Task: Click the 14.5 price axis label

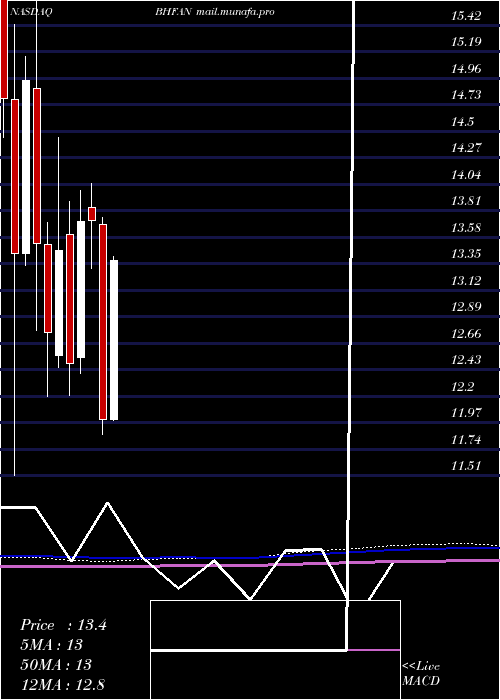Action: [462, 122]
